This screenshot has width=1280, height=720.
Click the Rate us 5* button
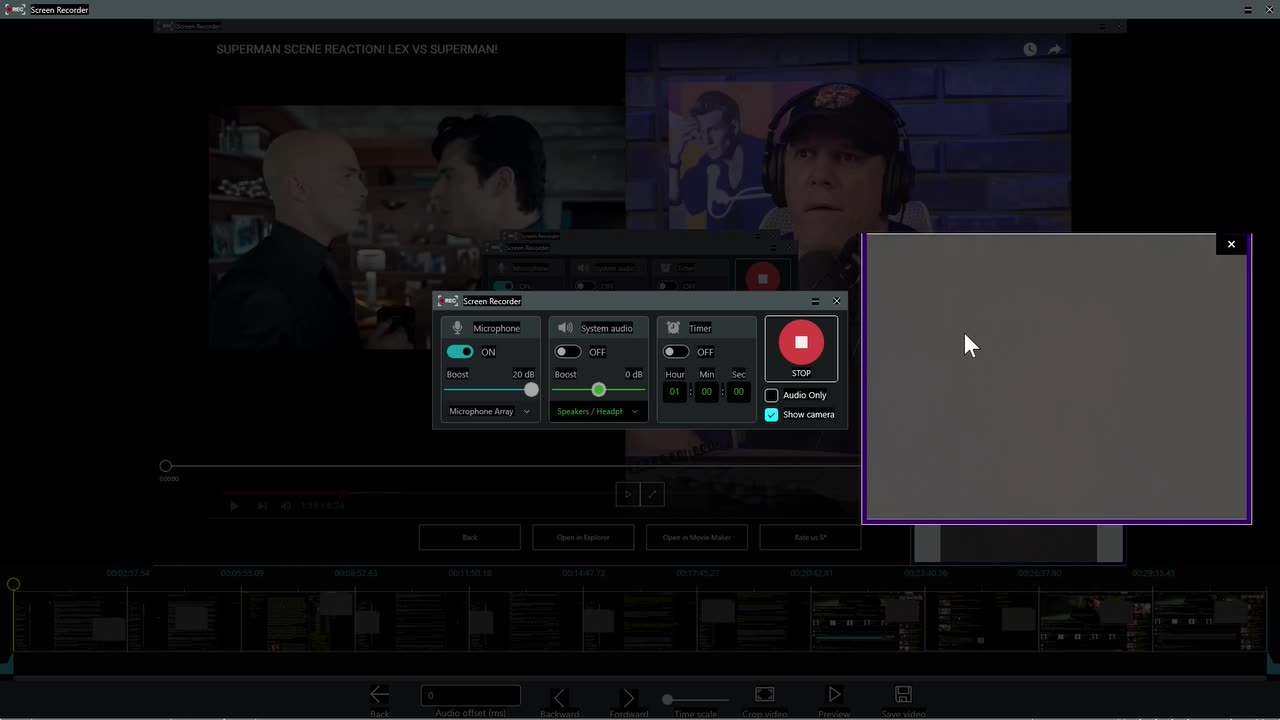[x=810, y=537]
